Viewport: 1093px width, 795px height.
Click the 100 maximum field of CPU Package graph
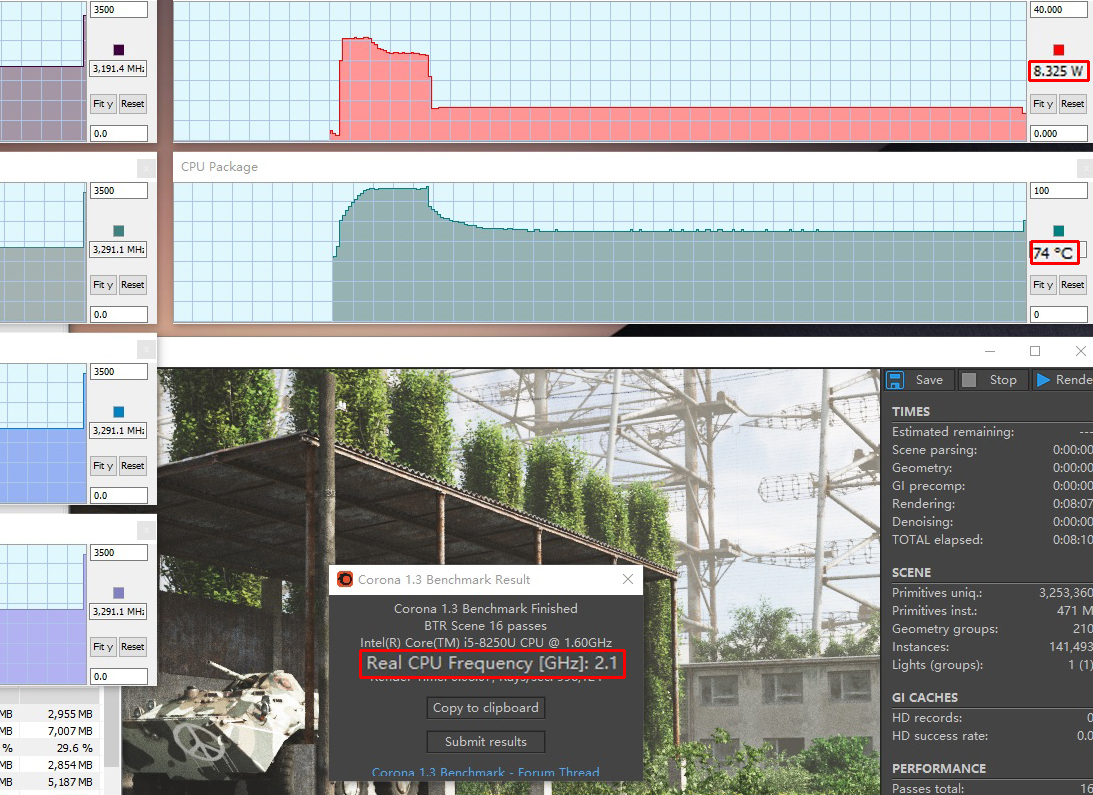[x=1058, y=190]
